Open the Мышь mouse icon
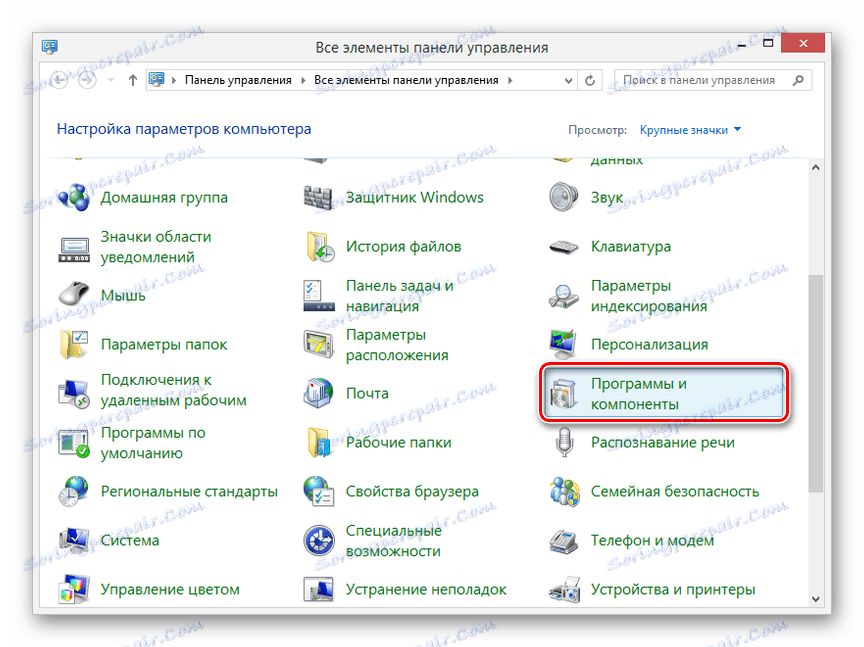 tap(74, 293)
